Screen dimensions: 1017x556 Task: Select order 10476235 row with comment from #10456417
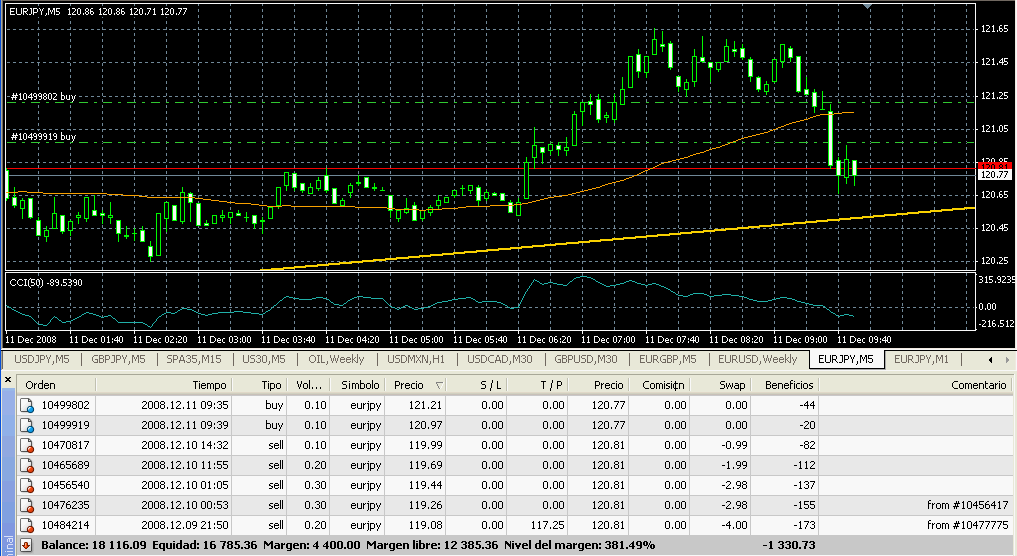click(x=500, y=505)
